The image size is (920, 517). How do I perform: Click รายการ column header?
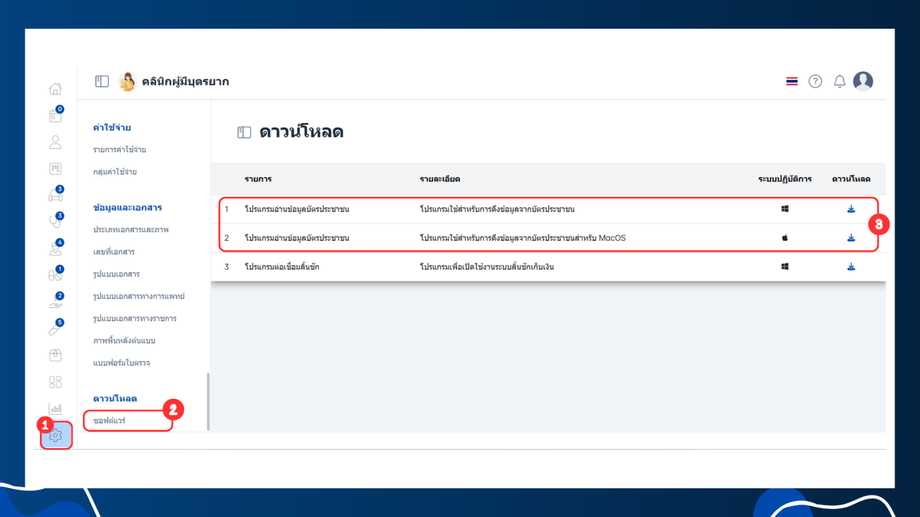click(x=258, y=179)
